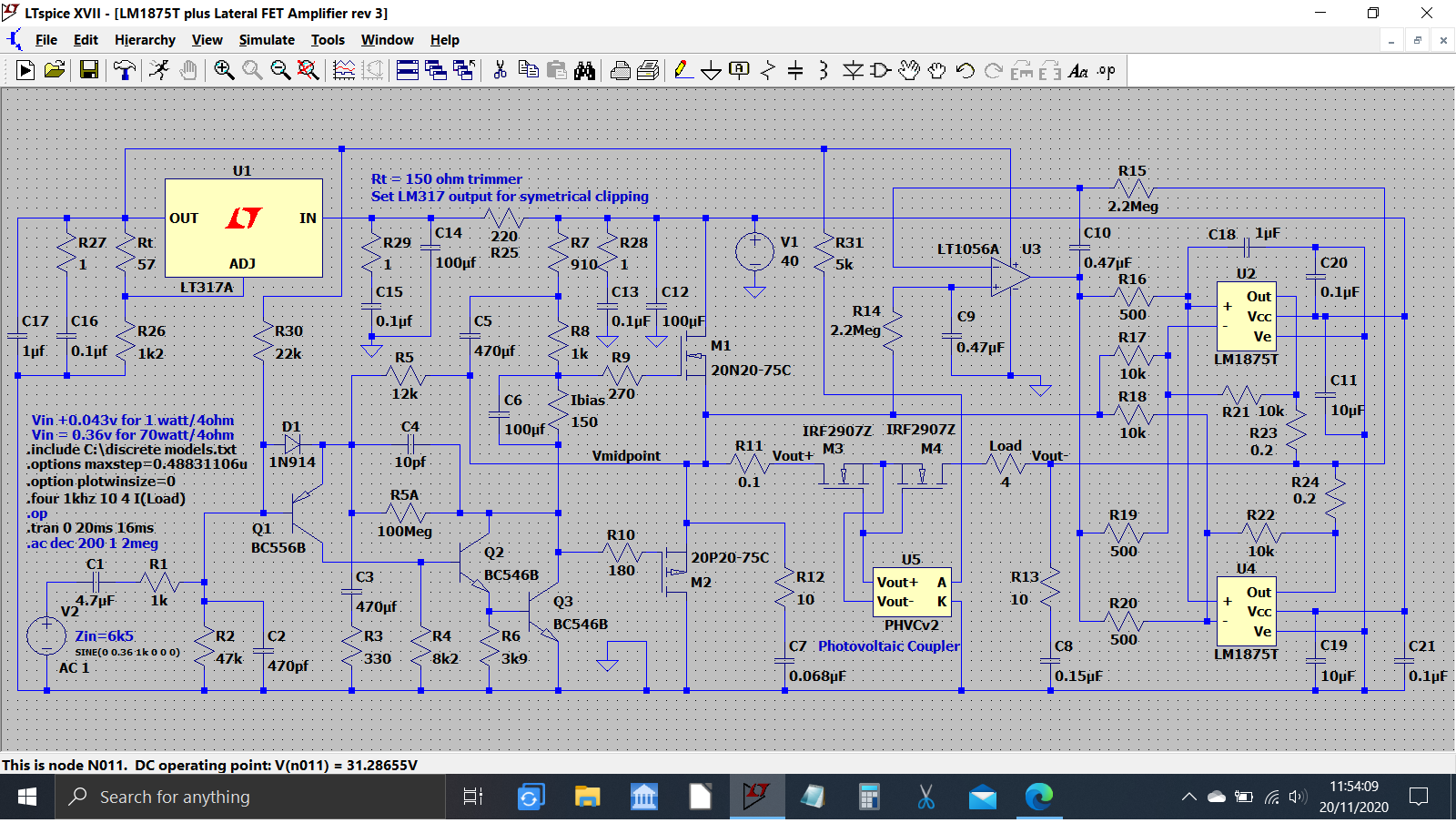
Task: Select the Label Net tool
Action: [x=740, y=70]
